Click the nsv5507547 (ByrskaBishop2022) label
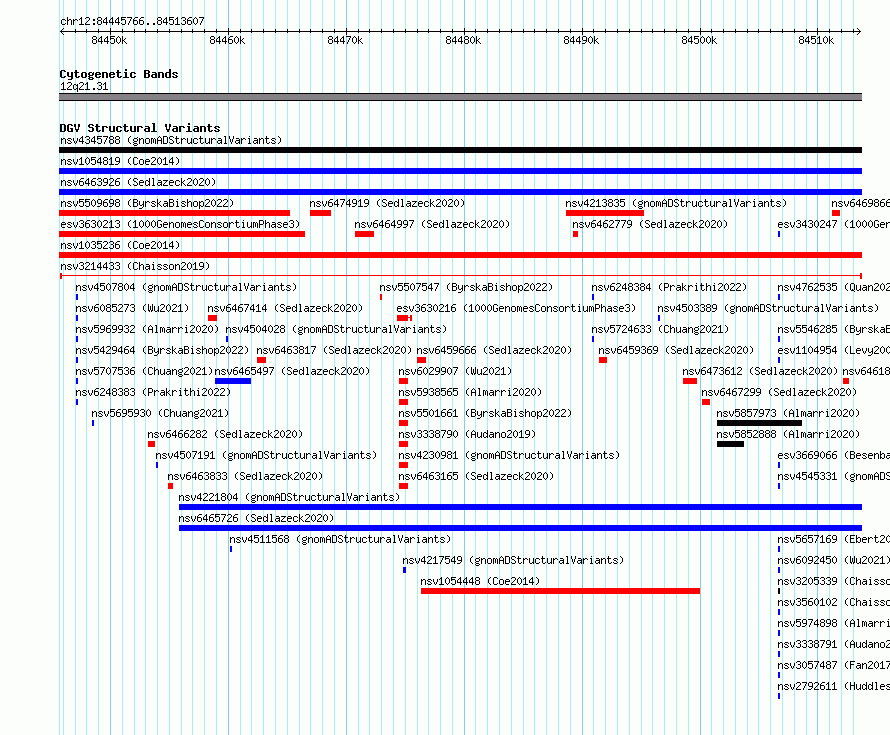This screenshot has height=735, width=890. coord(466,287)
